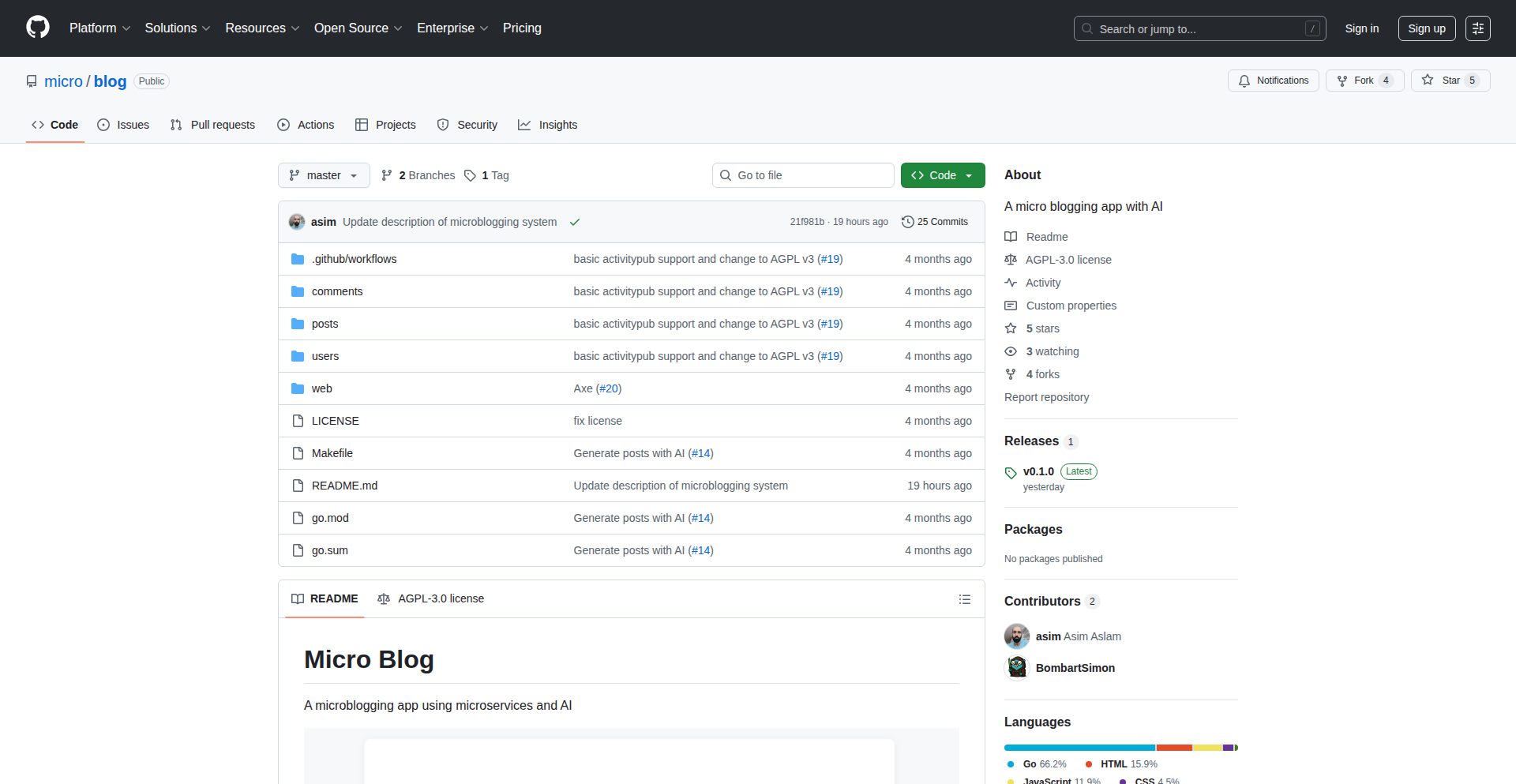Image resolution: width=1516 pixels, height=784 pixels.
Task: Click asim's avatar in Contributors
Action: point(1016,636)
